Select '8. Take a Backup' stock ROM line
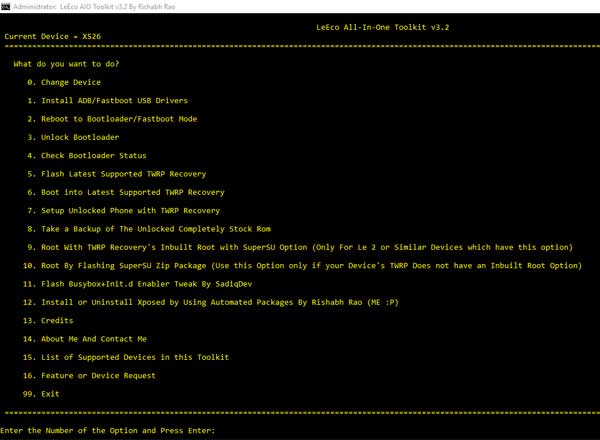Image resolution: width=600 pixels, height=440 pixels. pos(149,229)
